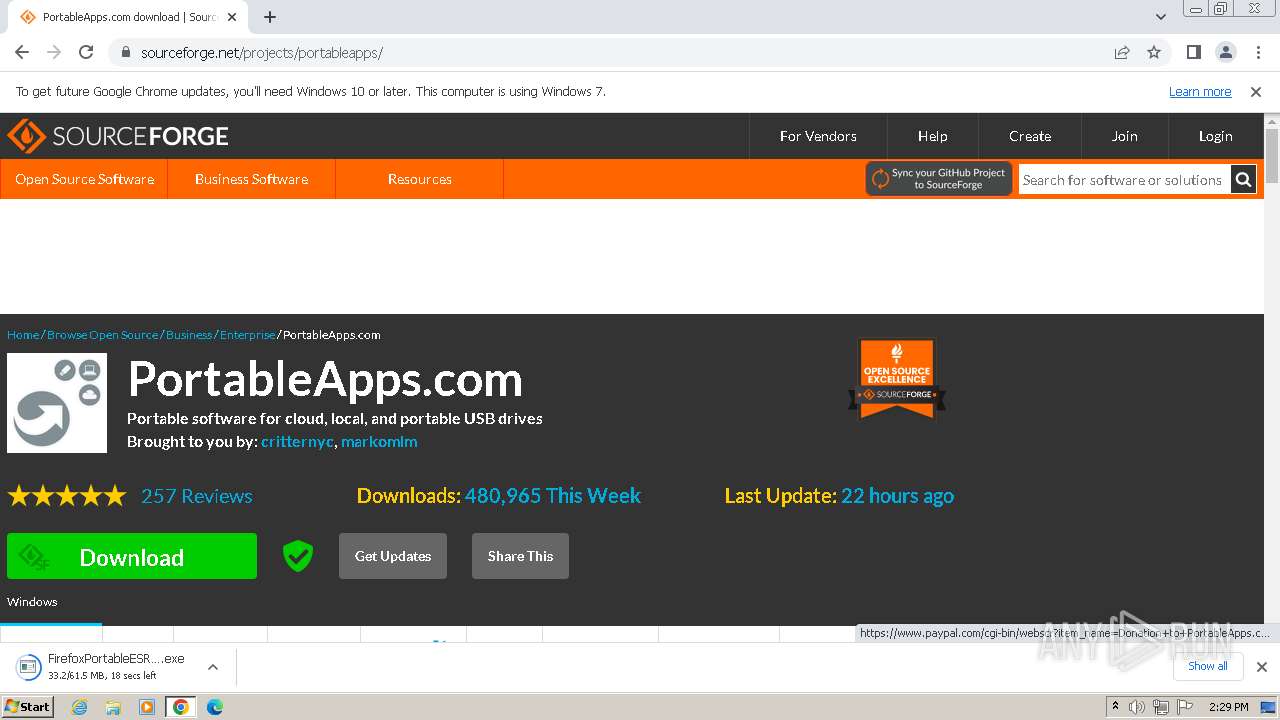Submit the search with the magnifier icon

point(1244,180)
